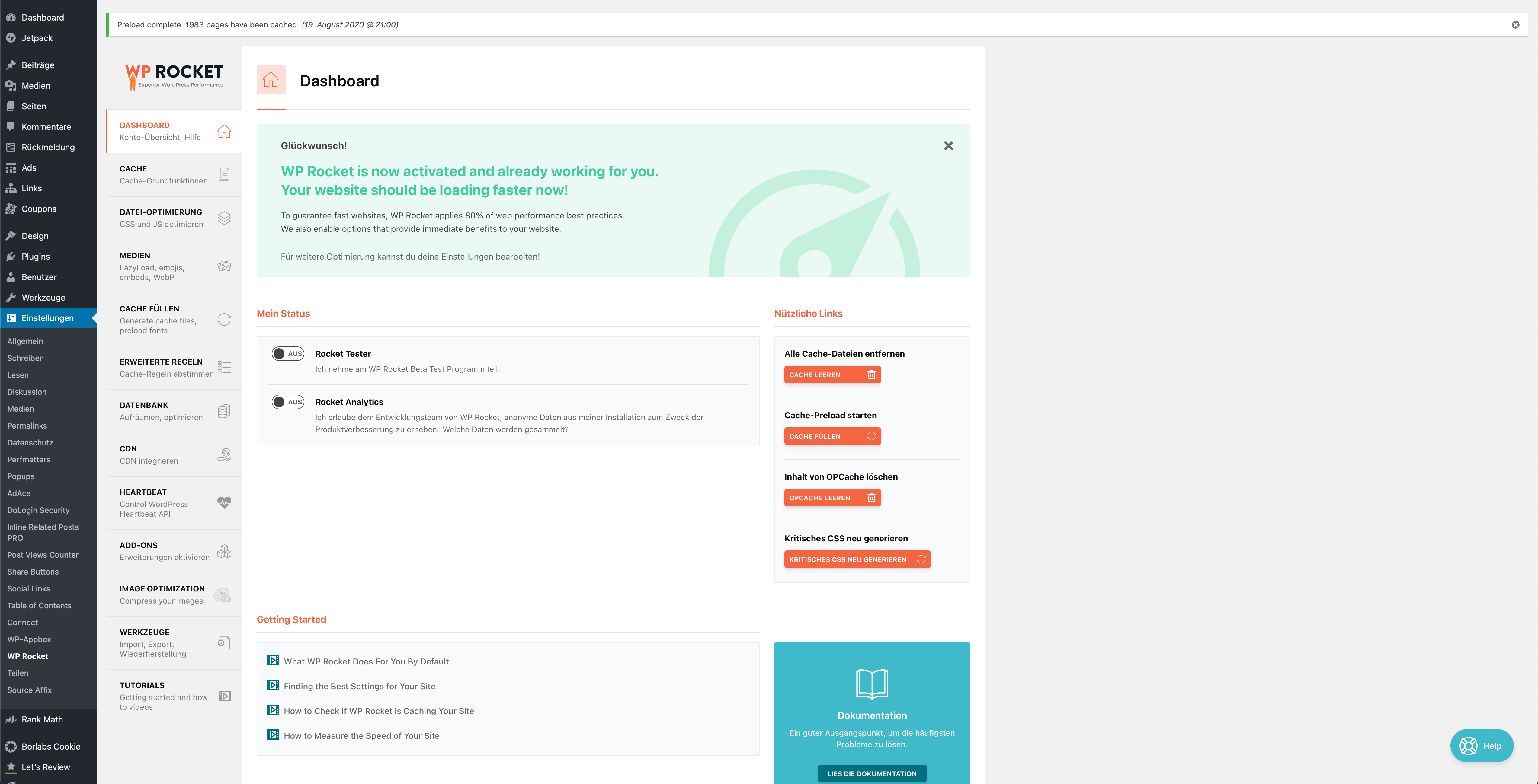Click the Medien images icon

[x=224, y=266]
